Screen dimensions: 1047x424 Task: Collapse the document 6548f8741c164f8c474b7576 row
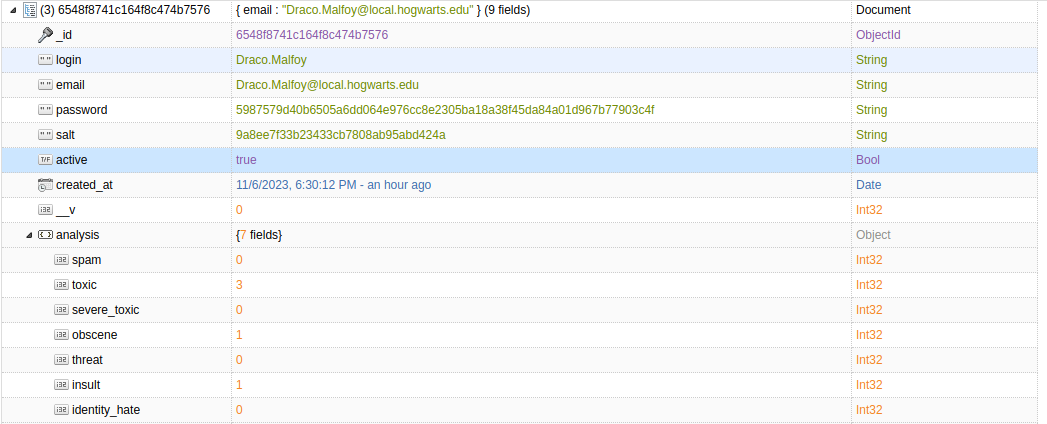[x=13, y=10]
